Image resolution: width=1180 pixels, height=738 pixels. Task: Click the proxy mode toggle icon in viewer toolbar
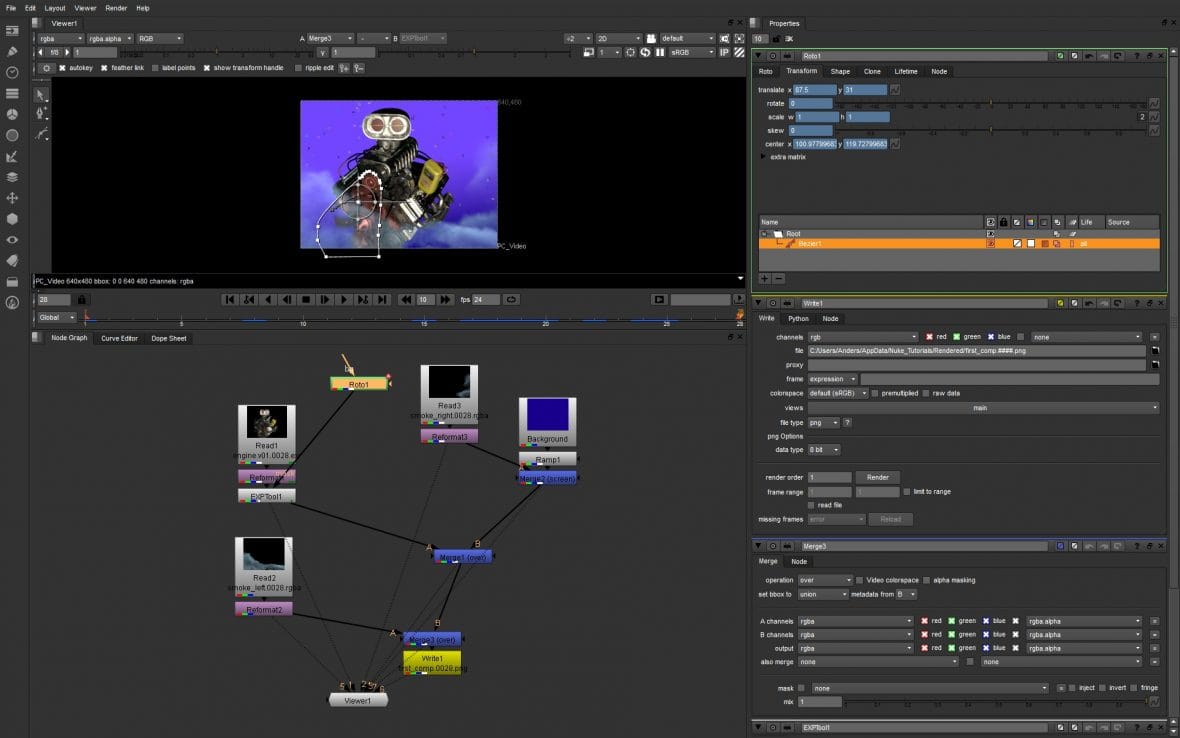pyautogui.click(x=588, y=53)
